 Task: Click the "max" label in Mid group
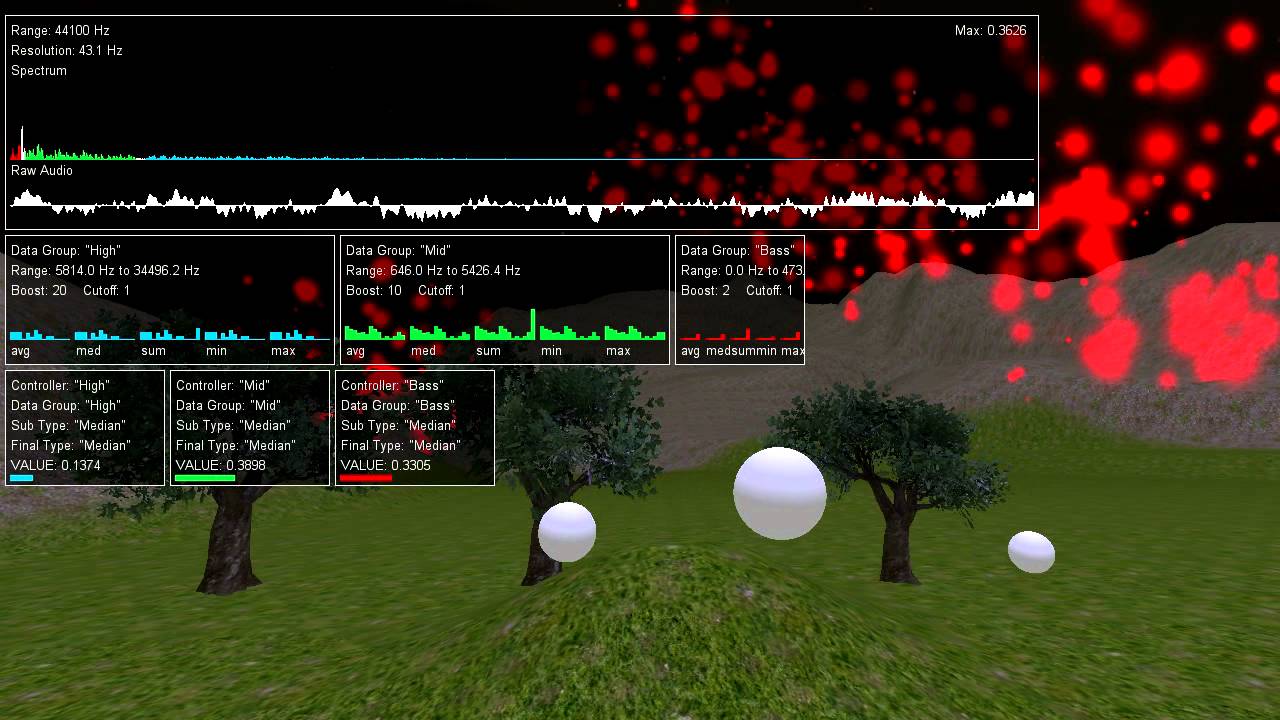[x=618, y=351]
